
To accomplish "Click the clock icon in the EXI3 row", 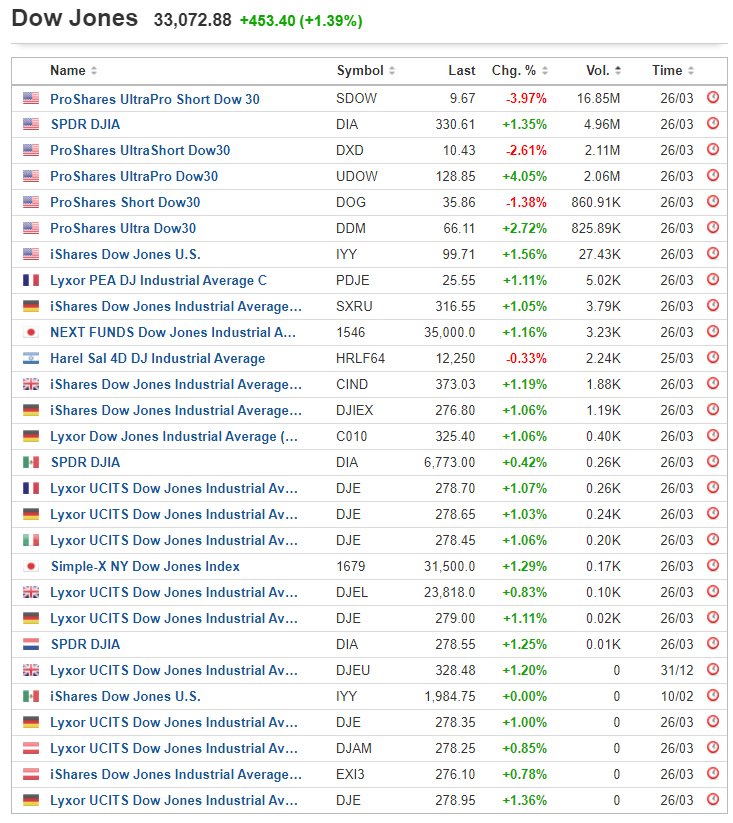I will (x=712, y=774).
